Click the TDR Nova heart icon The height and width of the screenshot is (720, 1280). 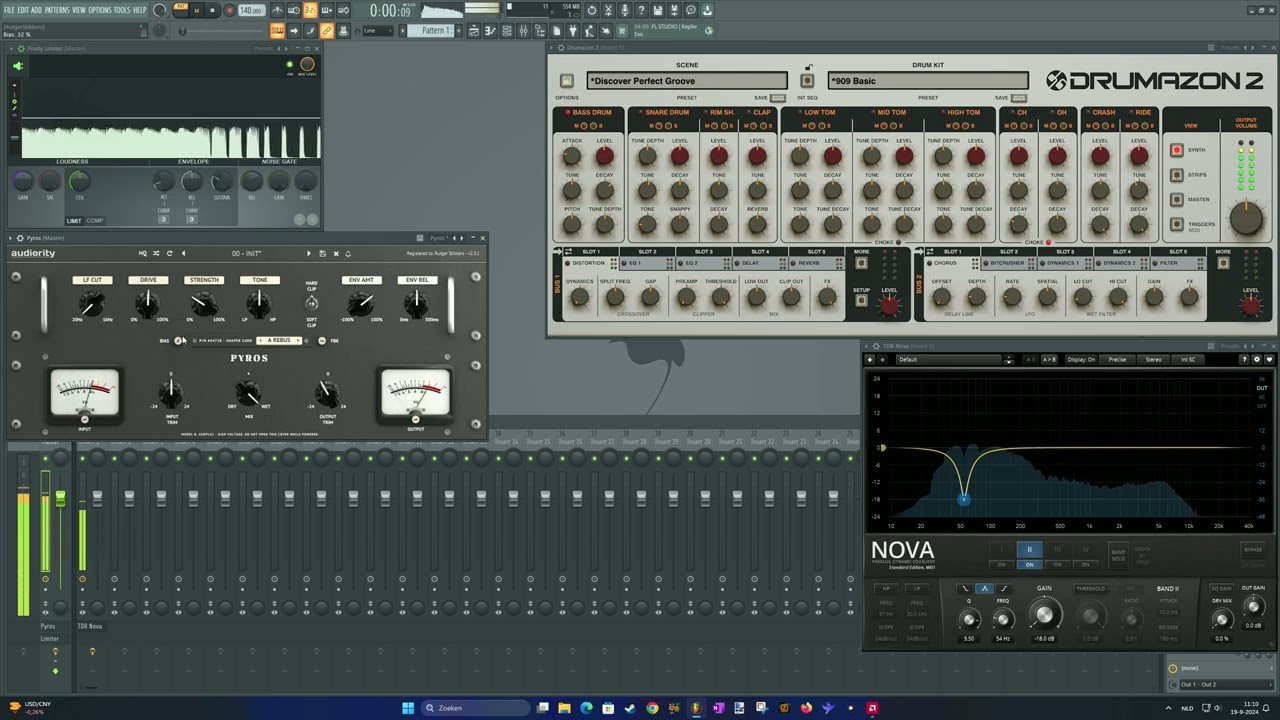coord(1269,359)
